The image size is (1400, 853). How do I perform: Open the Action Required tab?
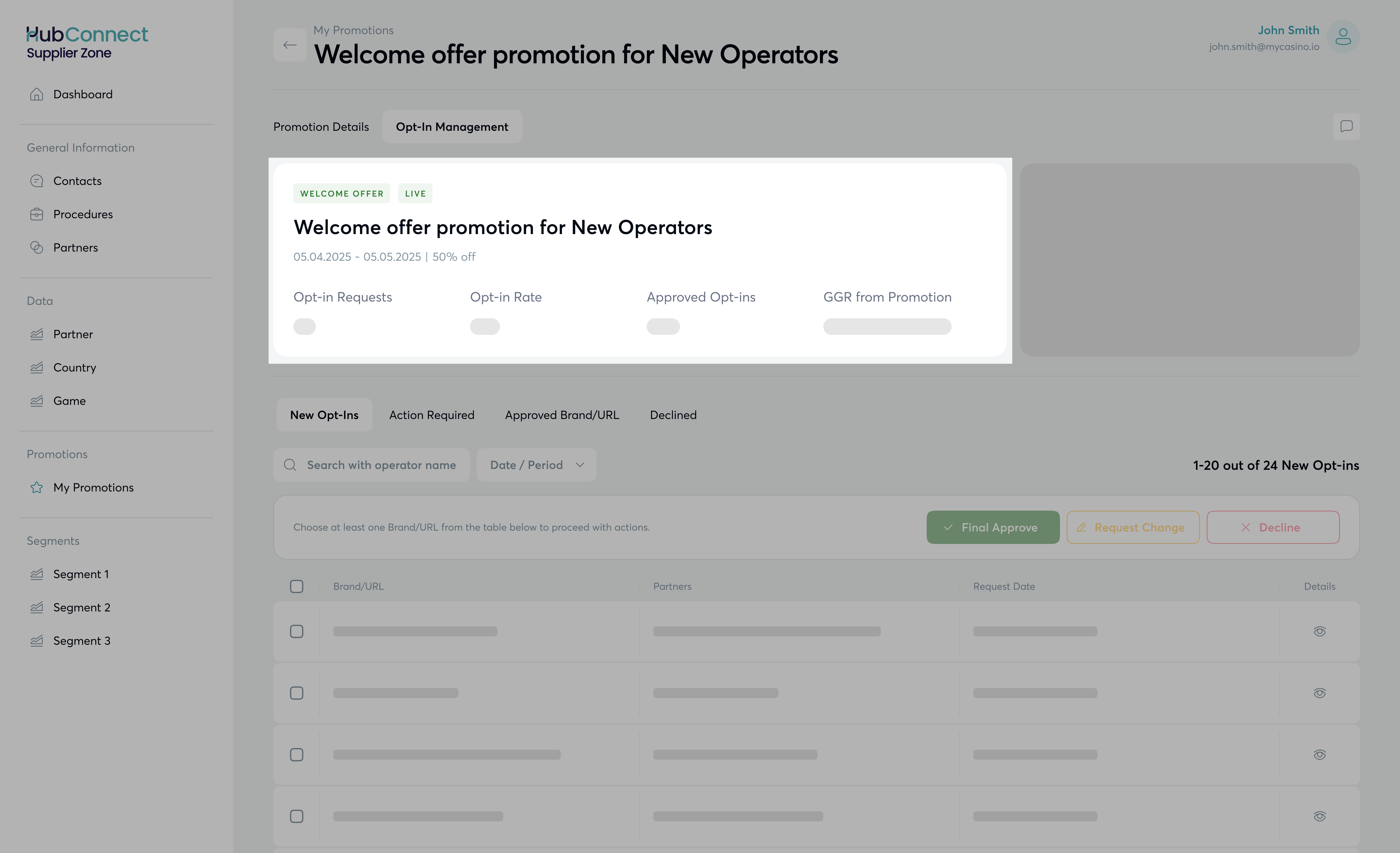pos(431,415)
